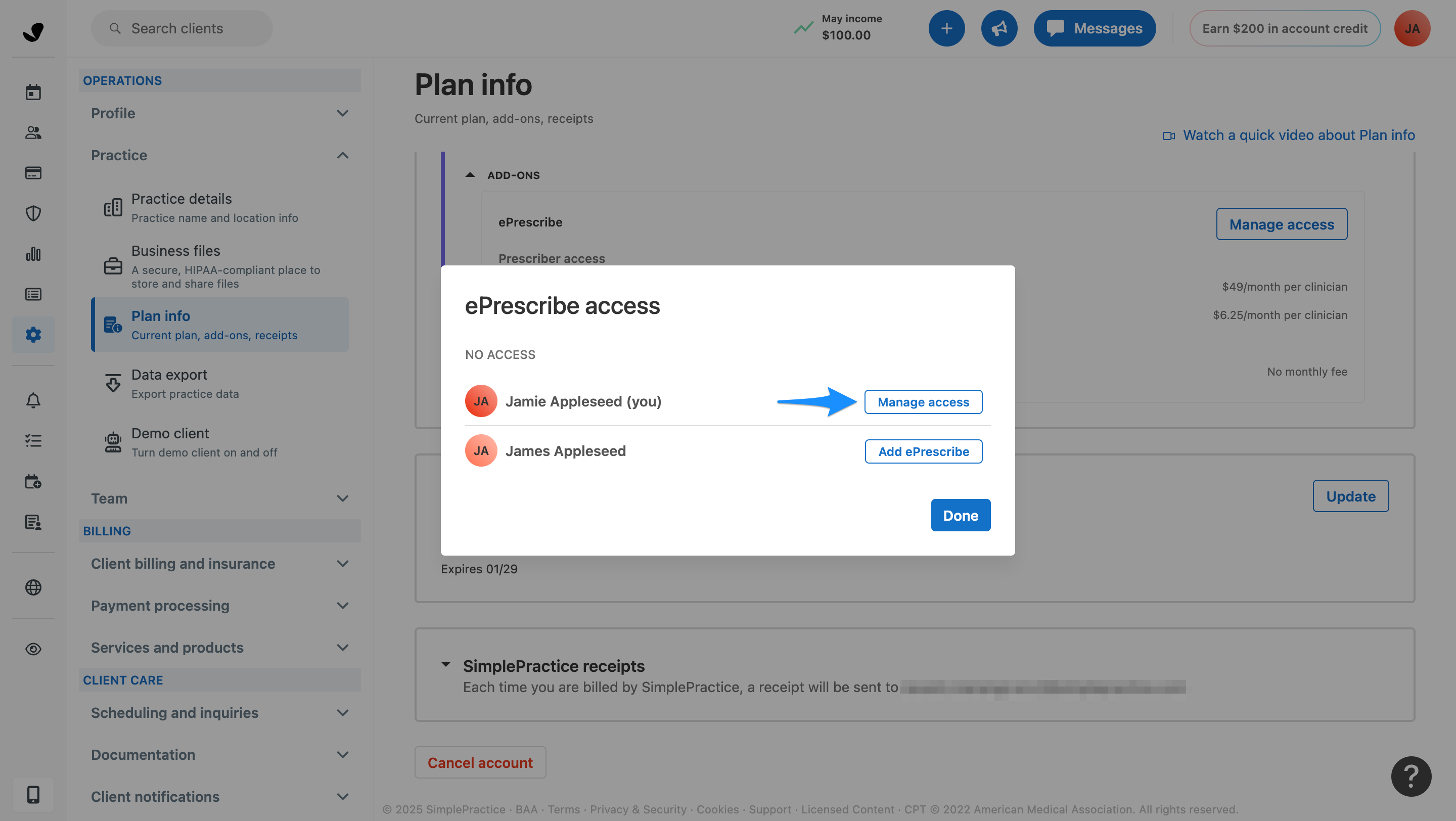The height and width of the screenshot is (821, 1456).
Task: Open Data export menu item
Action: coord(219,384)
